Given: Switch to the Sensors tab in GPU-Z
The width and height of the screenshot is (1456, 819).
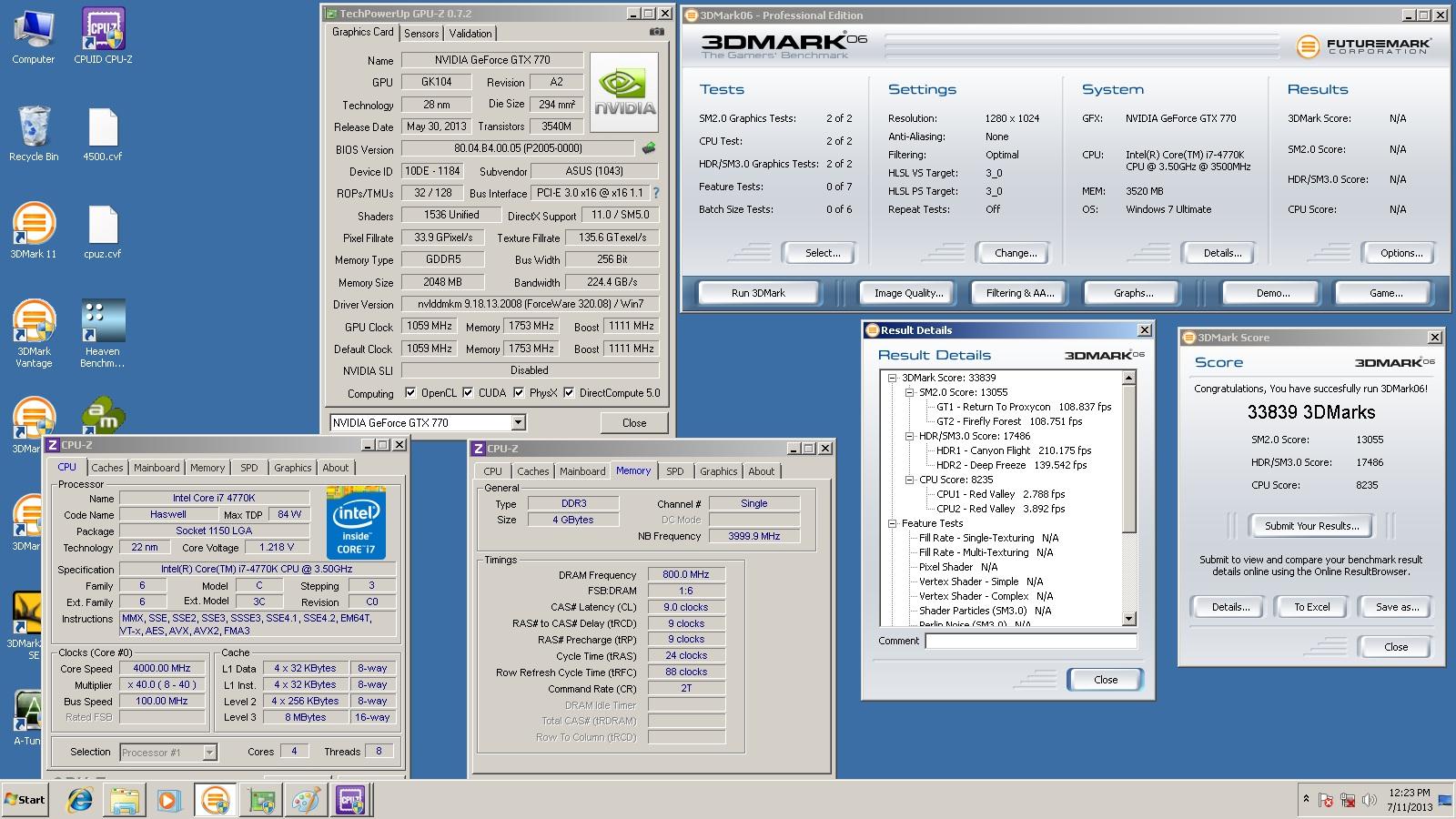Looking at the screenshot, I should pyautogui.click(x=421, y=33).
